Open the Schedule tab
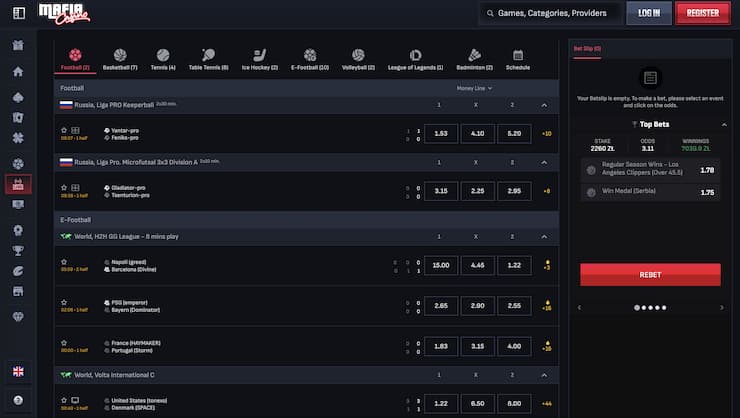Viewport: 740px width, 418px height. point(518,59)
